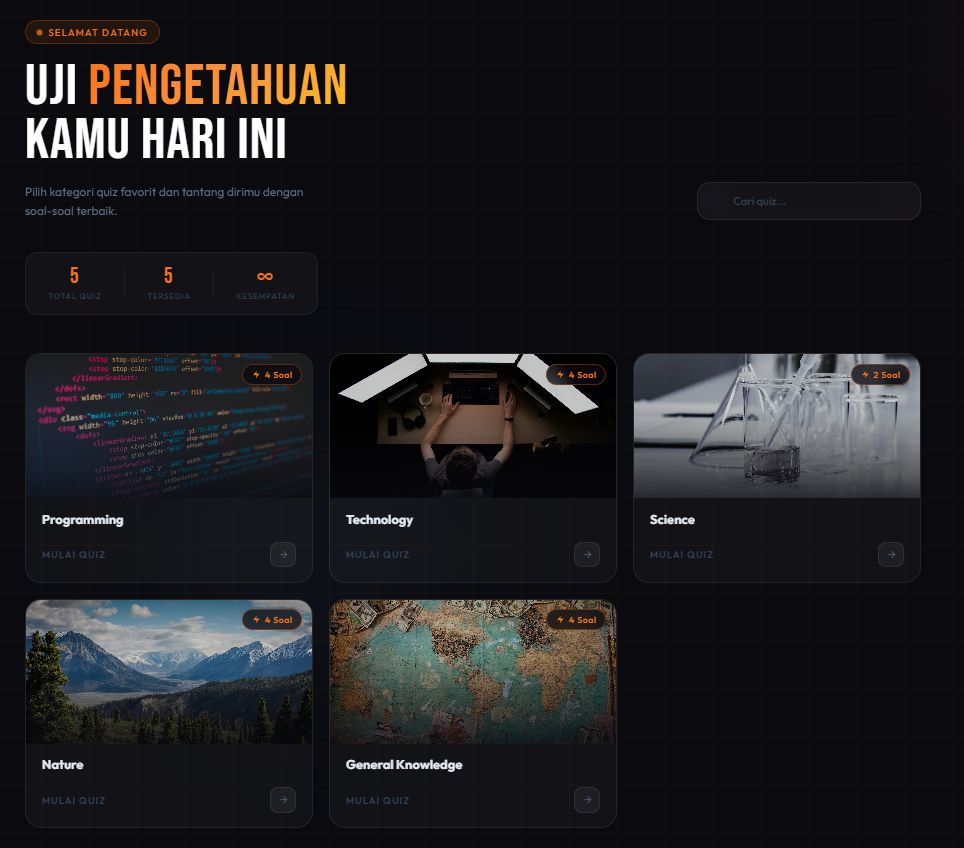This screenshot has height=848, width=964.
Task: Select the Science card title
Action: pyautogui.click(x=672, y=520)
